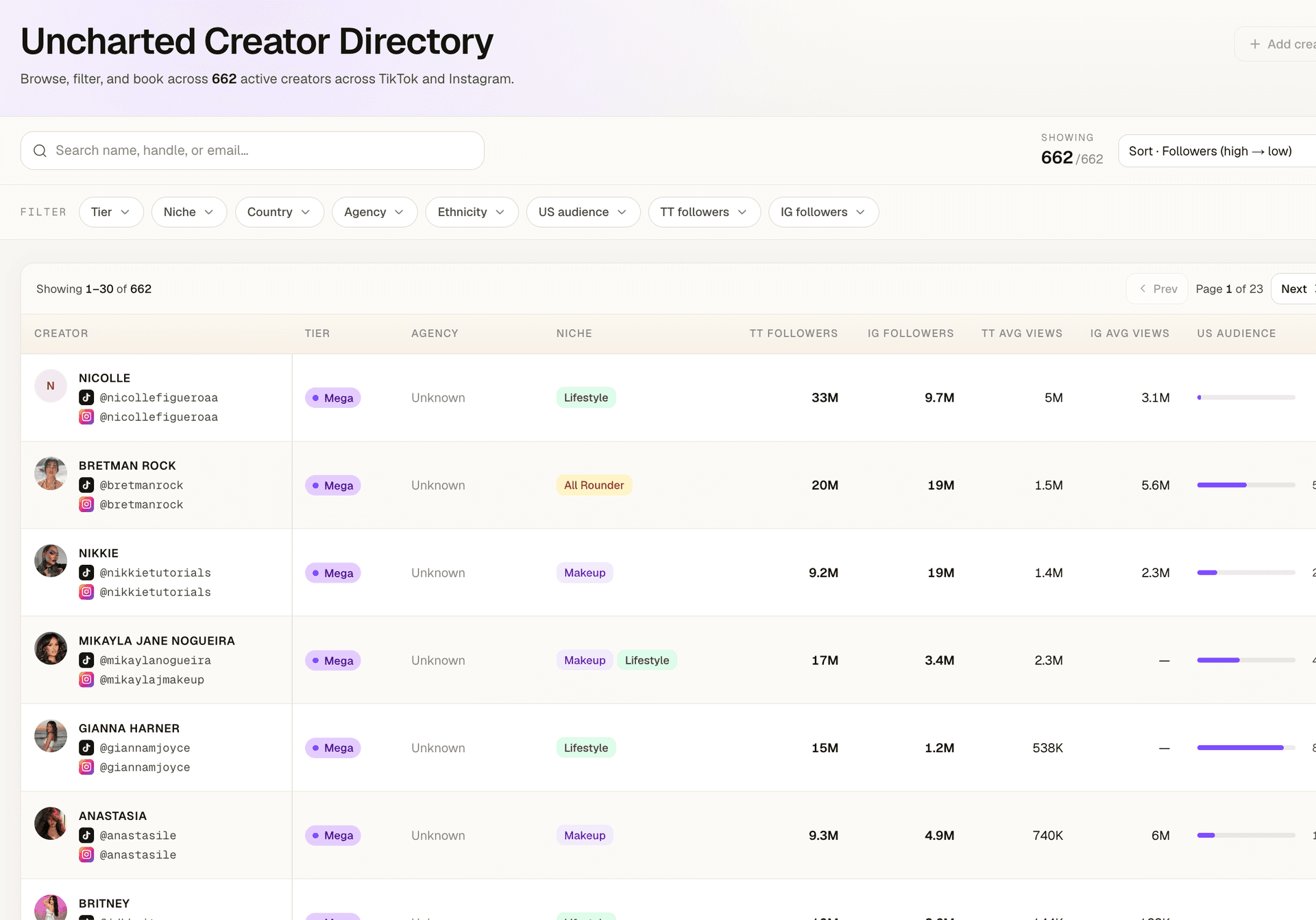Screen dimensions: 1316x920
Task: Click TikTok icon beside @anastasile
Action: click(86, 835)
